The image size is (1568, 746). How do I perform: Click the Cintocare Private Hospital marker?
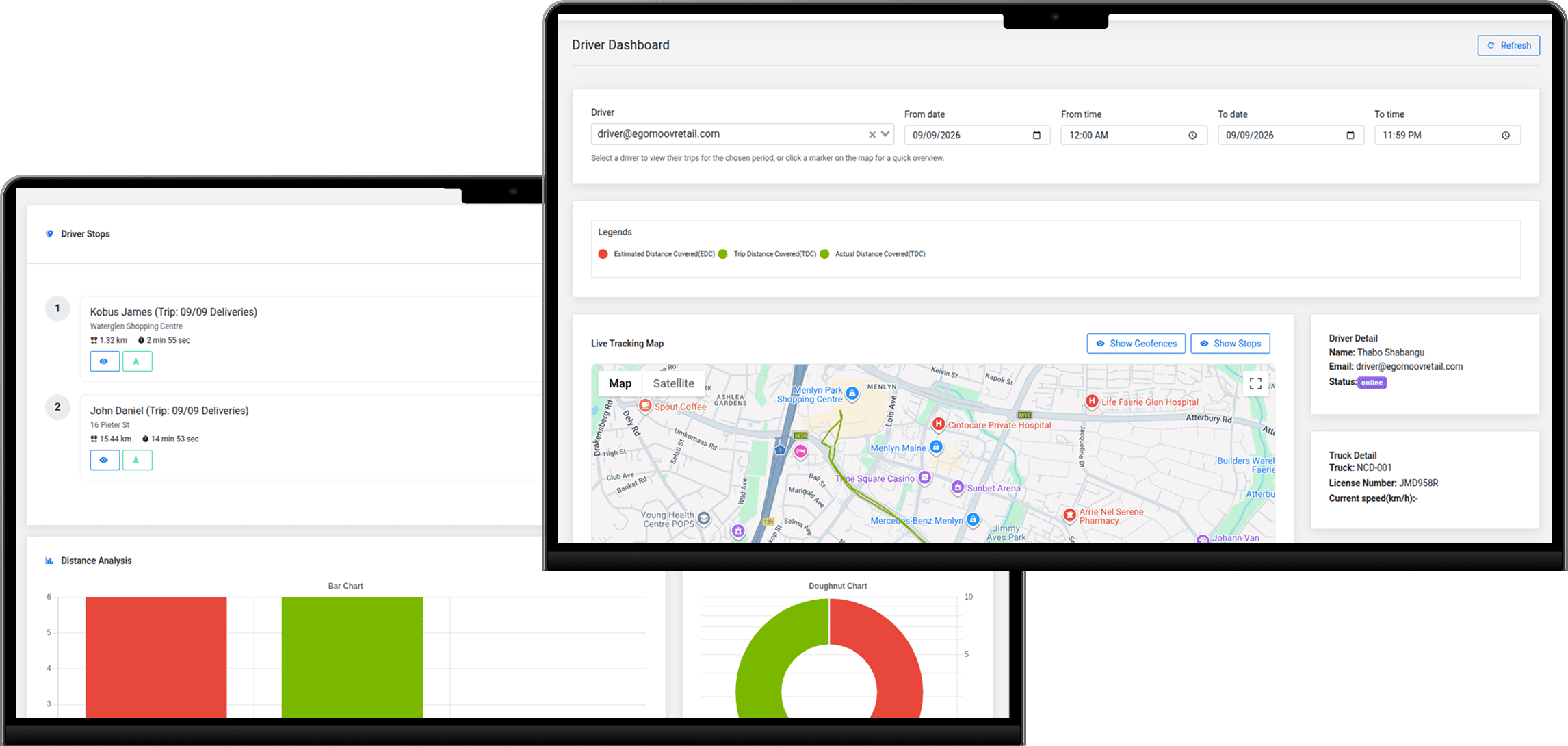click(x=939, y=424)
